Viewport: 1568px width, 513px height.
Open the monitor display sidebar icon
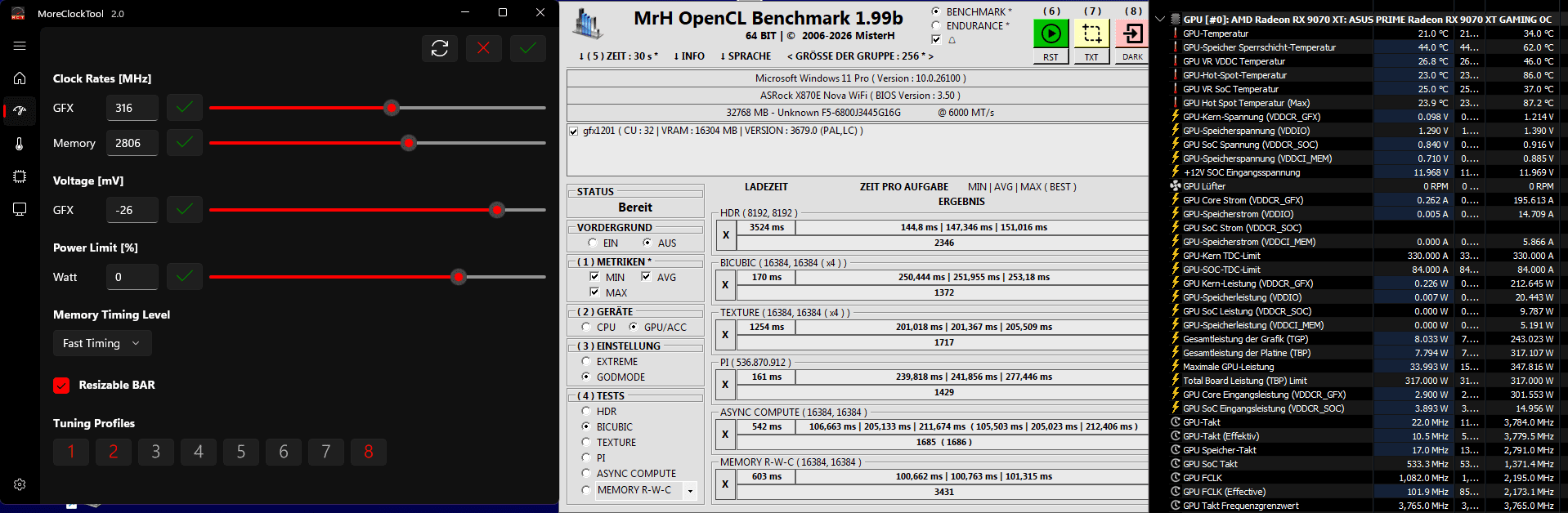20,209
